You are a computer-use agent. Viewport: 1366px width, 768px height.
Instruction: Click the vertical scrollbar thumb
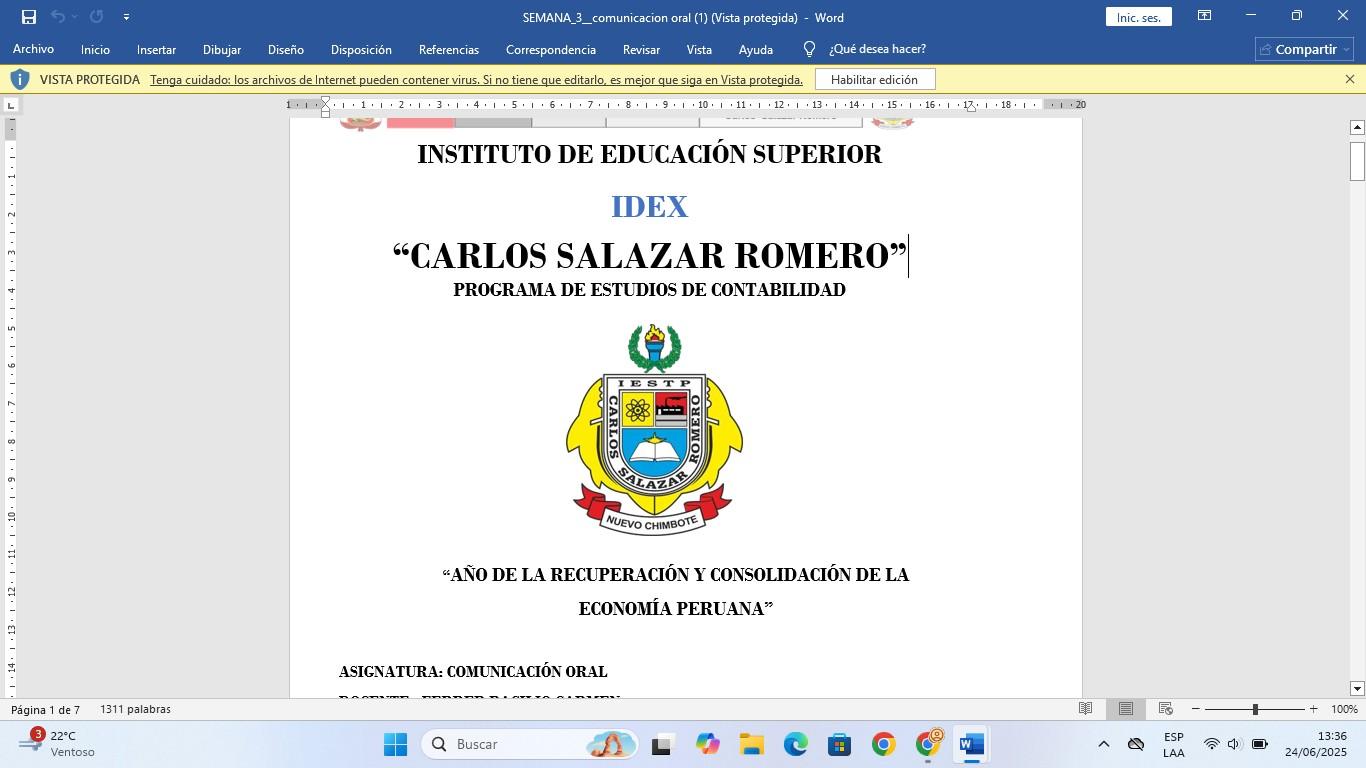[x=1357, y=161]
